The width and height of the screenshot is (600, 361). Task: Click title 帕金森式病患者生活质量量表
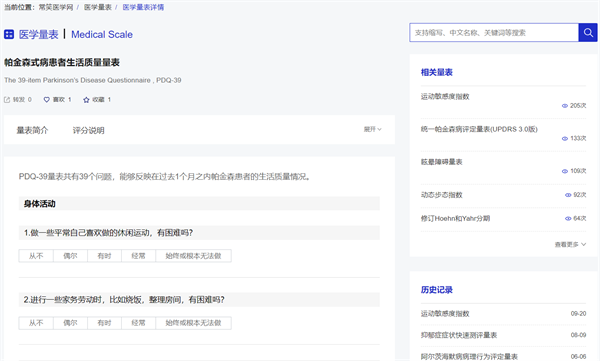click(x=62, y=62)
